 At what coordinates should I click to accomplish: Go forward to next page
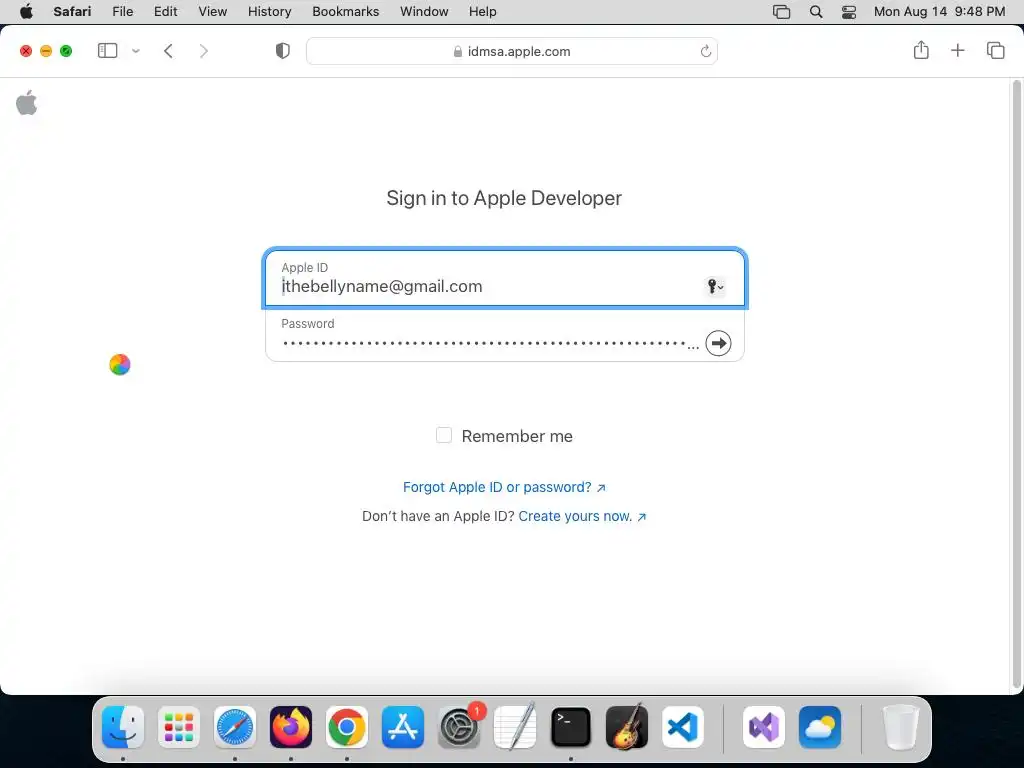pos(204,51)
